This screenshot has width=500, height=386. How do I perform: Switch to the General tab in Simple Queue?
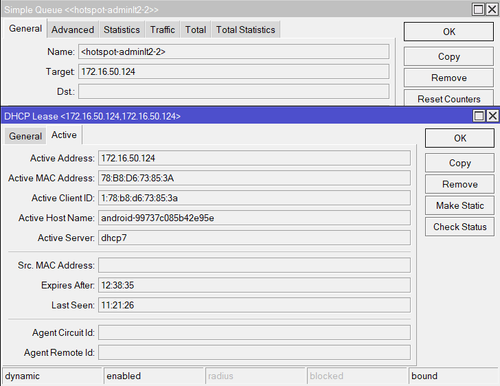pos(25,29)
